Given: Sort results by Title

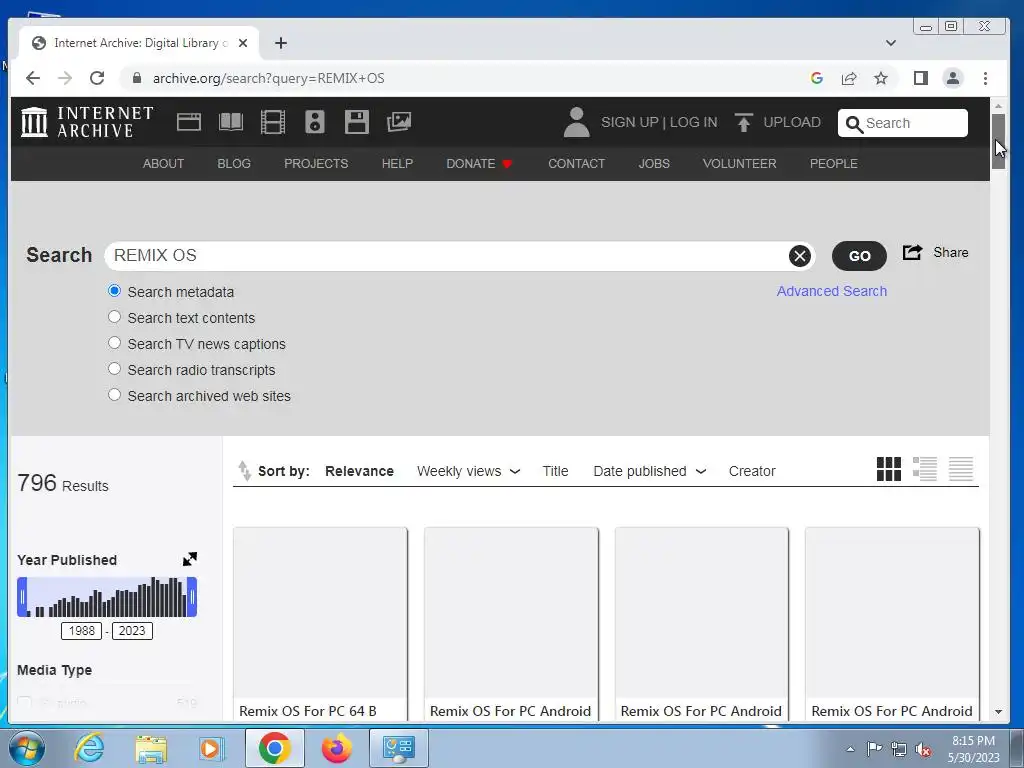Looking at the screenshot, I should tap(555, 471).
